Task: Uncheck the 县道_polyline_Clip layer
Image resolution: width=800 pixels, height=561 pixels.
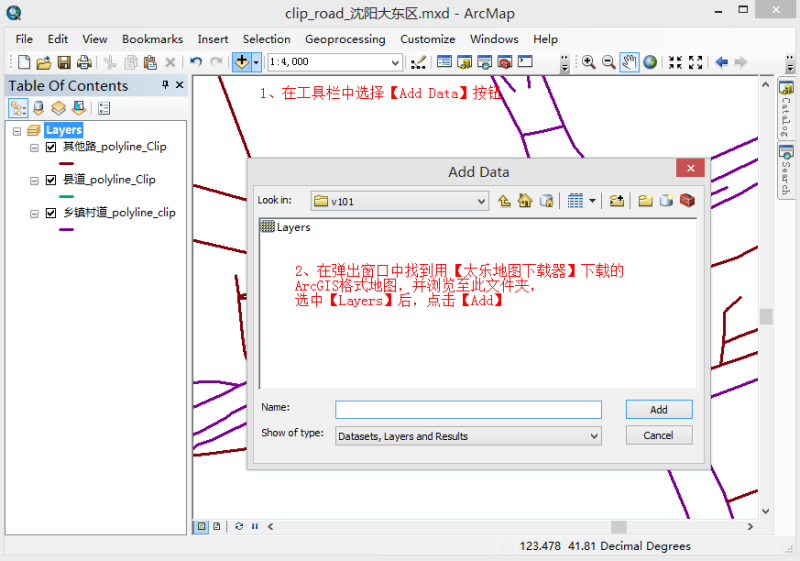Action: coord(51,180)
